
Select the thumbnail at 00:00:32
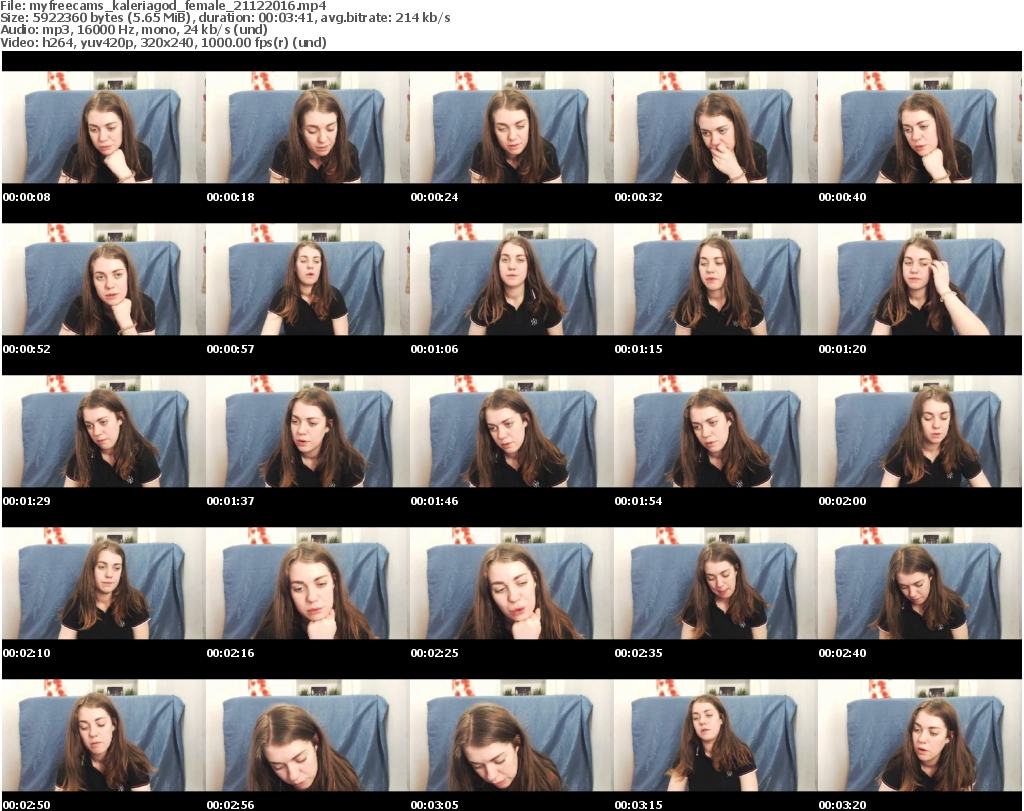[x=715, y=127]
